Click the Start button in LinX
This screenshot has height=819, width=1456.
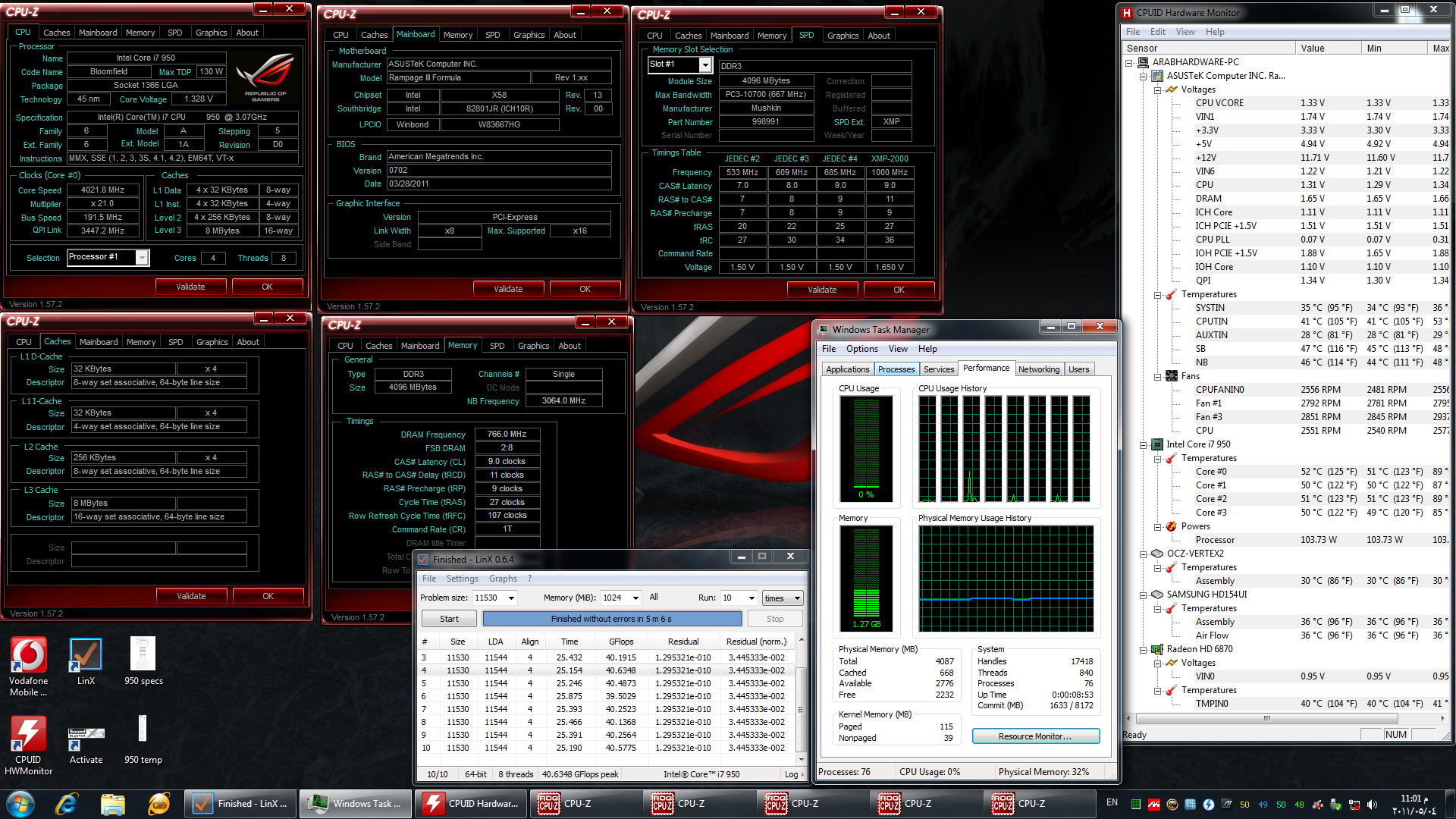(449, 619)
